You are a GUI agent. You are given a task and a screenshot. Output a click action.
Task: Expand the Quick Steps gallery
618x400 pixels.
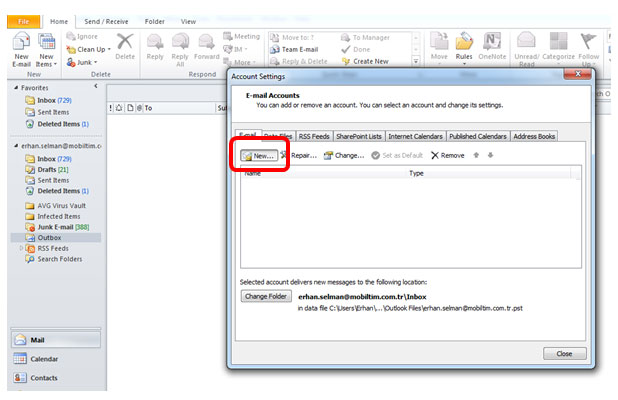[415, 61]
